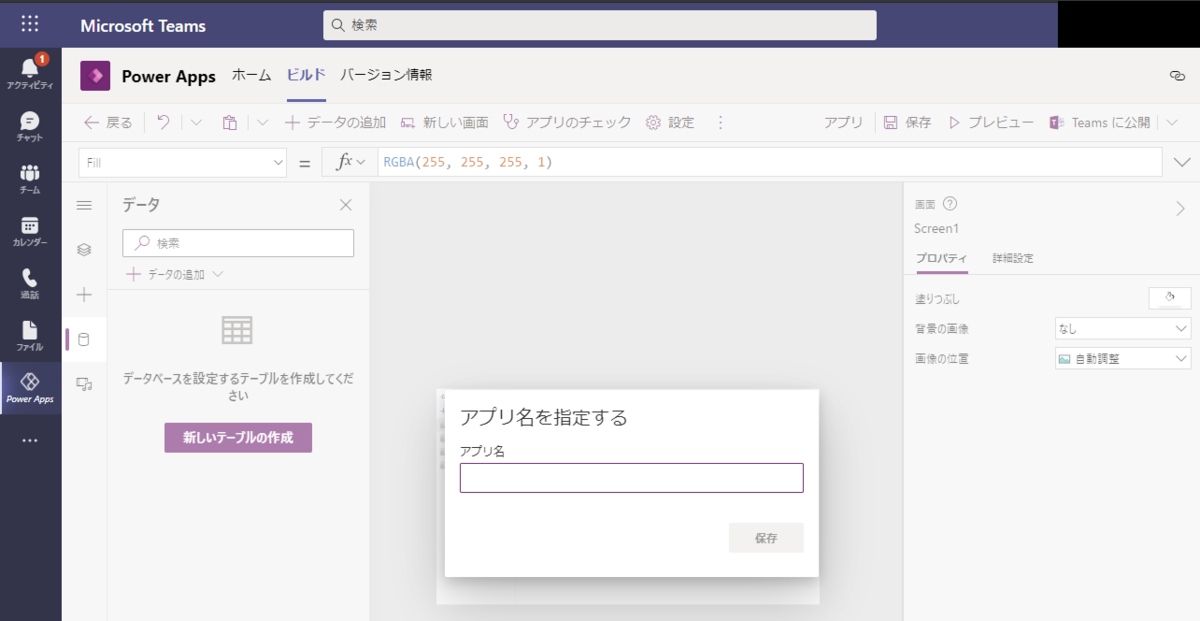The height and width of the screenshot is (621, 1200).
Task: Open the 画像の位置 dropdown showing 自動調整
Action: click(1122, 358)
